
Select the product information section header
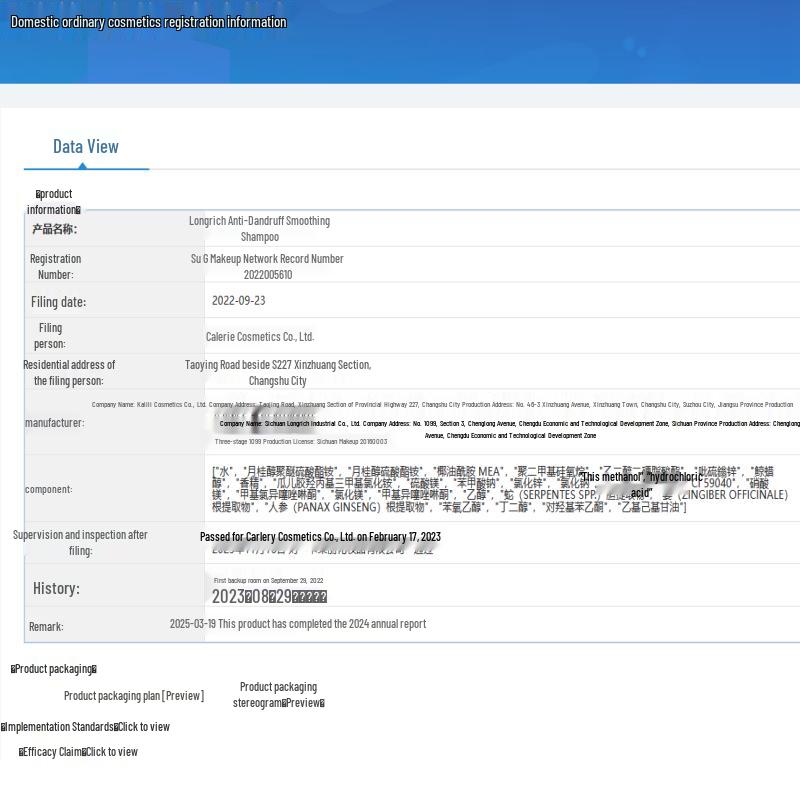point(53,201)
